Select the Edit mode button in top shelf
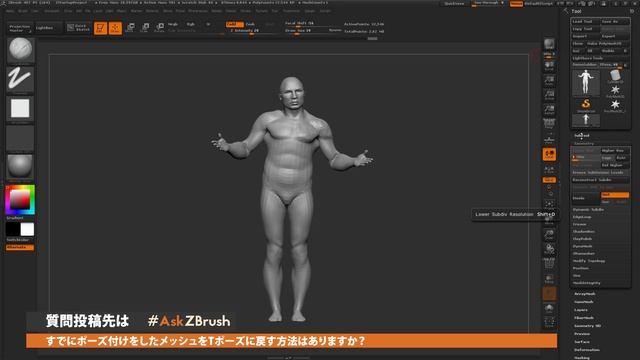The height and width of the screenshot is (360, 640). point(100,28)
